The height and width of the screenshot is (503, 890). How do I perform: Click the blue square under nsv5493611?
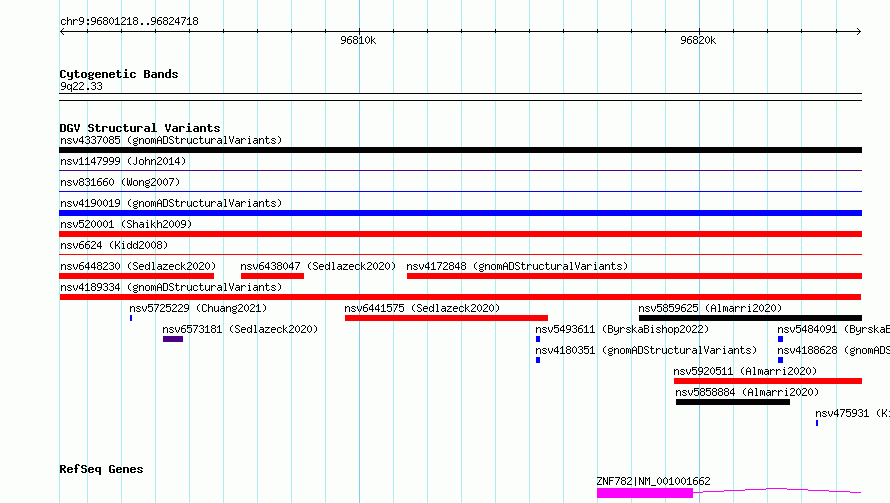pyautogui.click(x=538, y=339)
